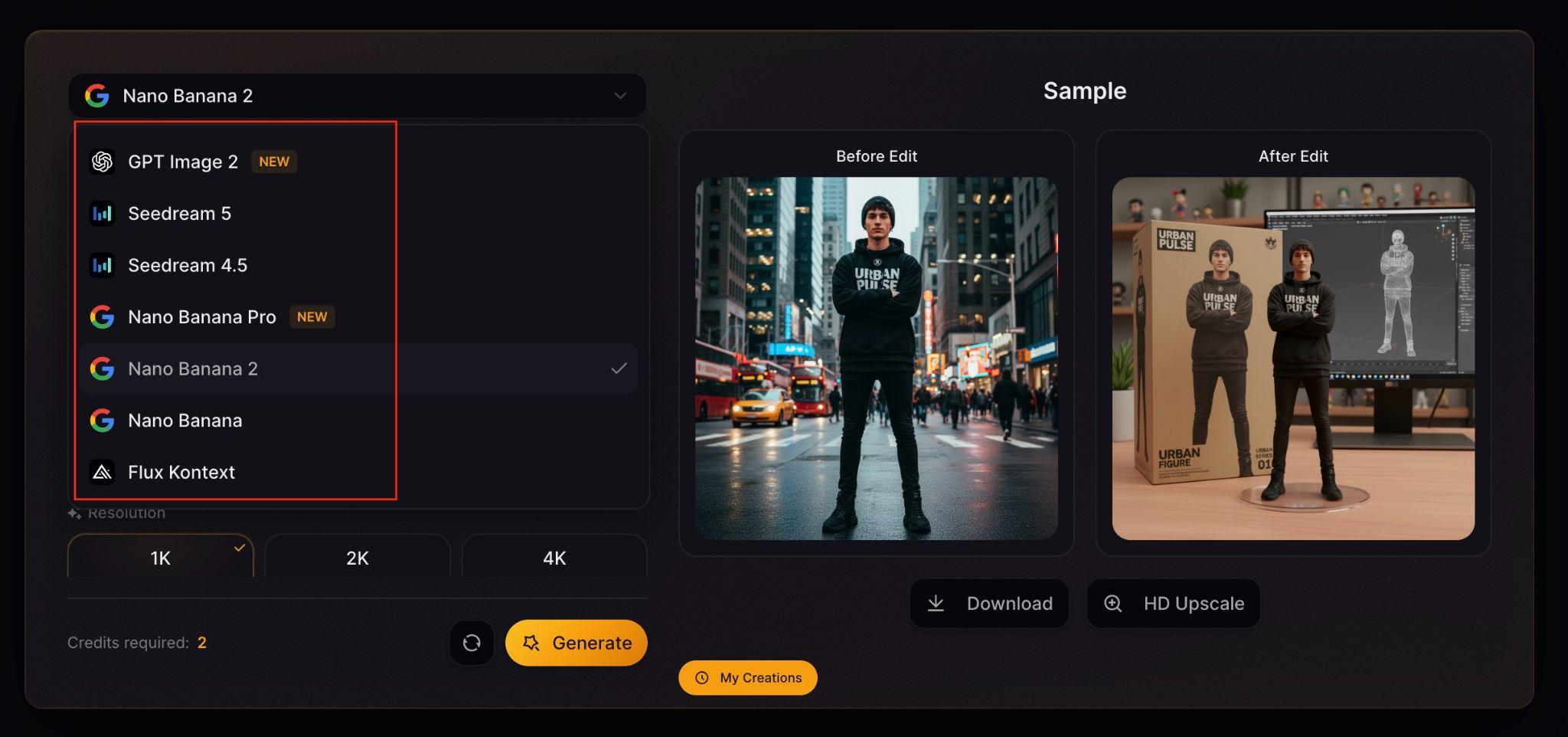Click HD Upscale button
This screenshot has width=1568, height=737.
[x=1174, y=604]
